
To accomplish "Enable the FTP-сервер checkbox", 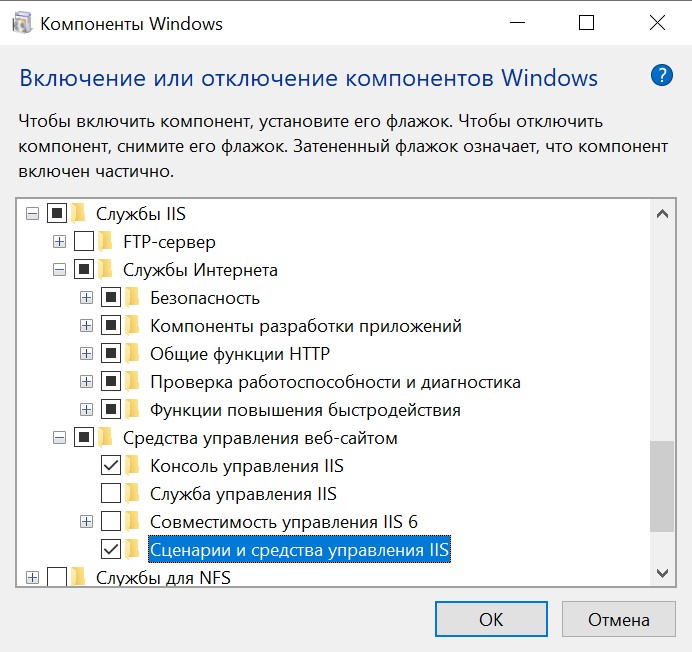I will (x=84, y=241).
